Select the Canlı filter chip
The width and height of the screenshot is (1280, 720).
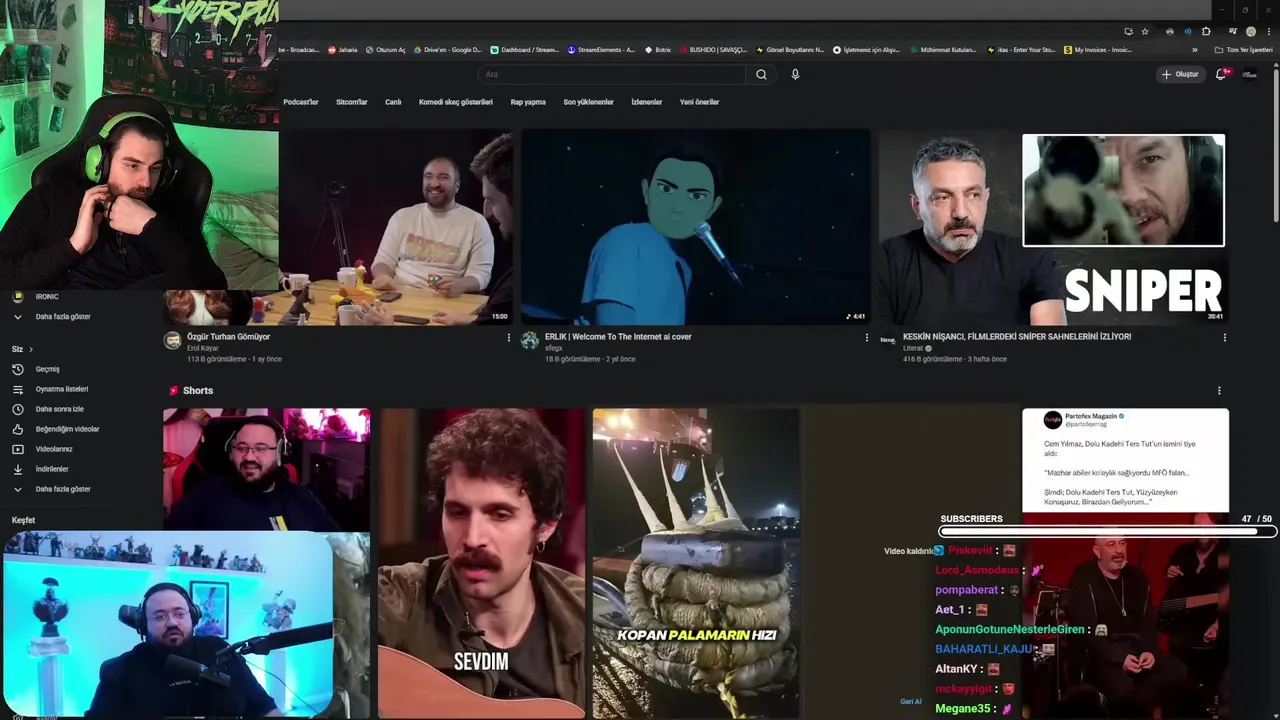pos(393,102)
